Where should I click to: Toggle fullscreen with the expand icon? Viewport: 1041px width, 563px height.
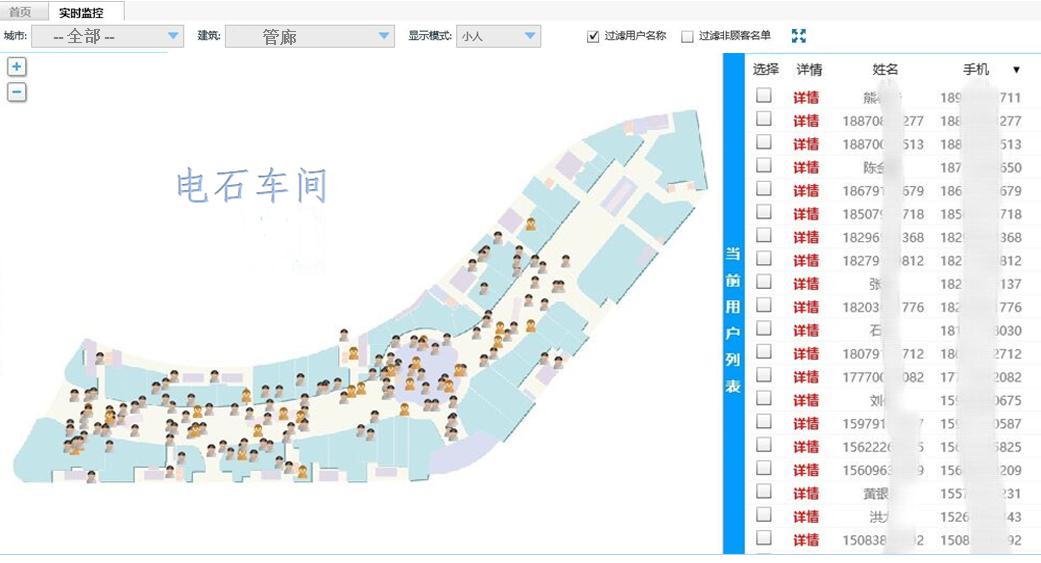pyautogui.click(x=798, y=36)
